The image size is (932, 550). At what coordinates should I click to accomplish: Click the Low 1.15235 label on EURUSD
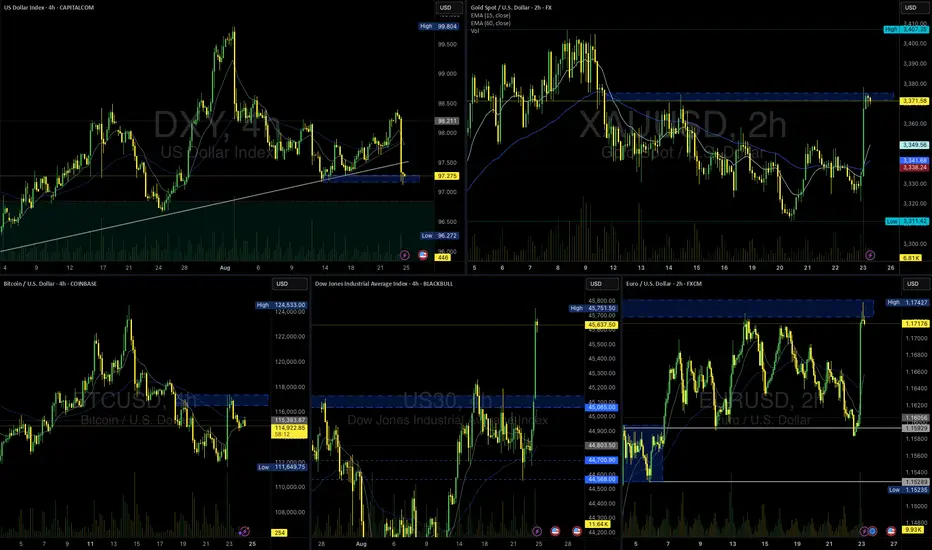pos(908,490)
